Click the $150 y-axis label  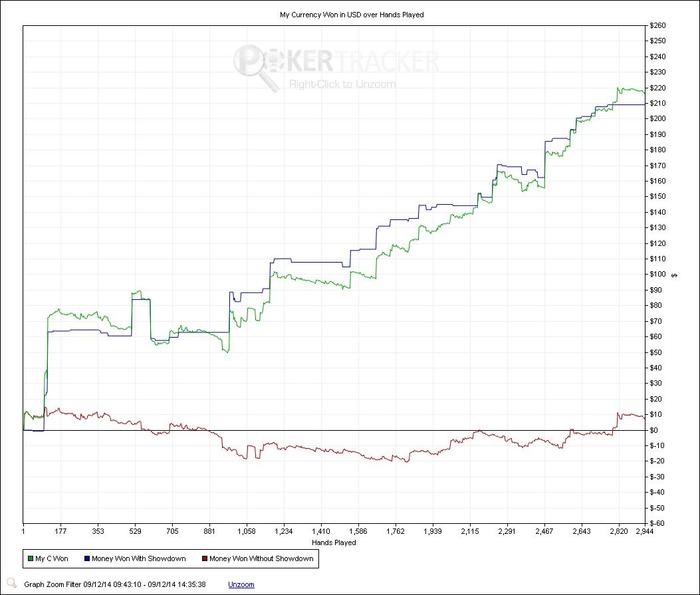click(656, 196)
